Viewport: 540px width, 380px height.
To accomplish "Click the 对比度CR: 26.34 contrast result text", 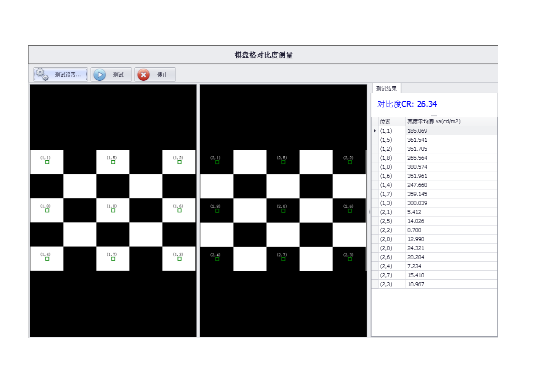I will [407, 104].
